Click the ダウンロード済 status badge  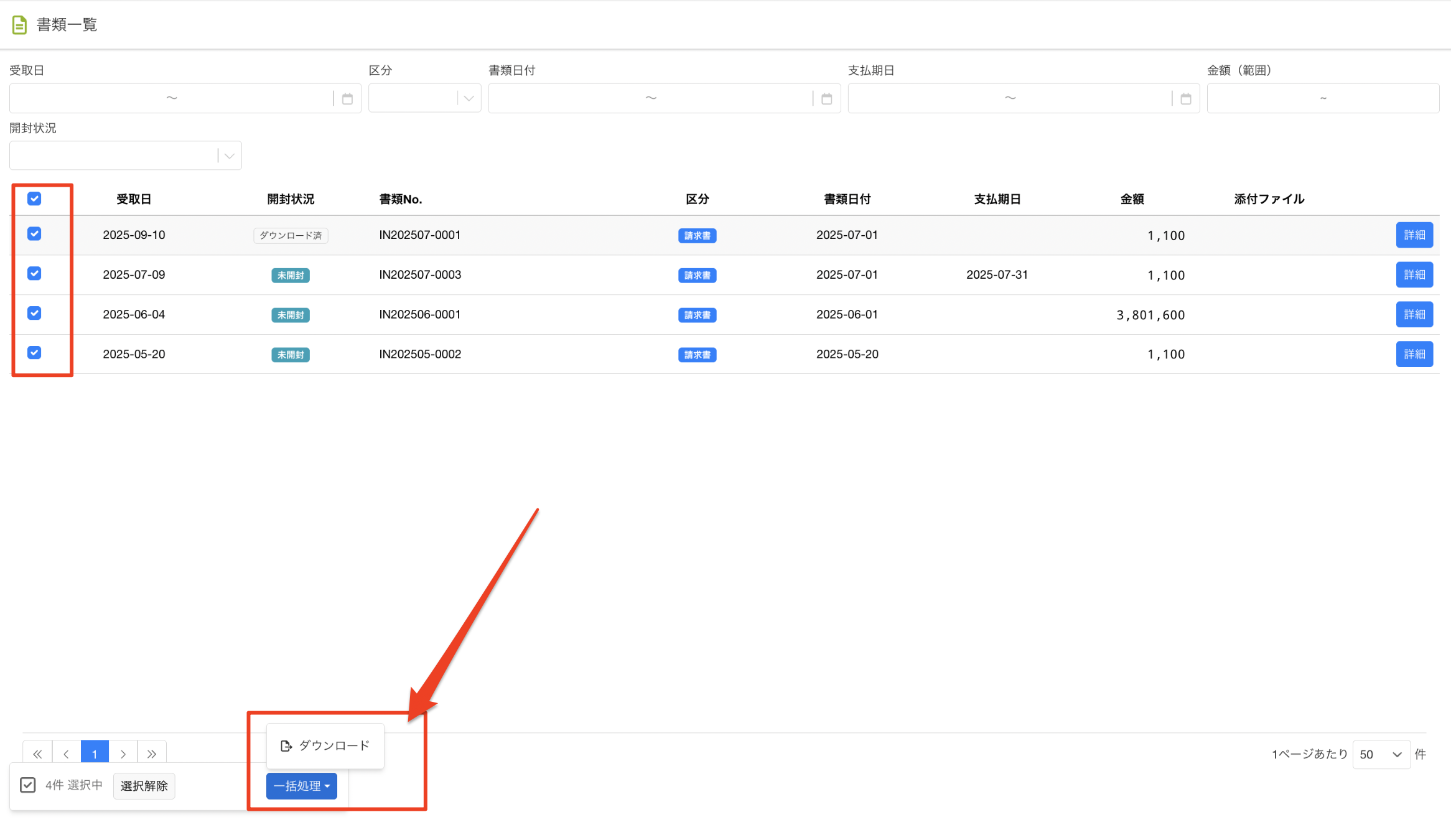291,235
